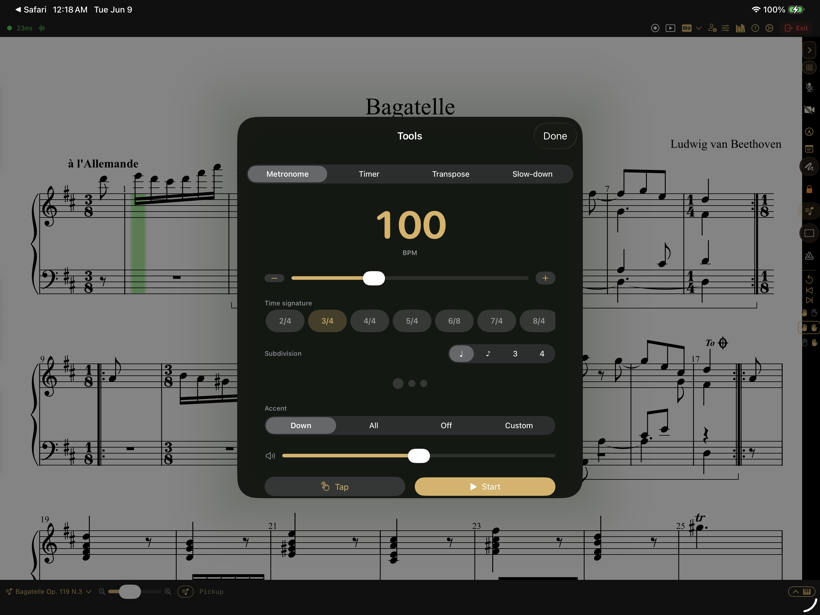Viewport: 820px width, 615px height.
Task: Click Done to close Tools panel
Action: click(555, 136)
